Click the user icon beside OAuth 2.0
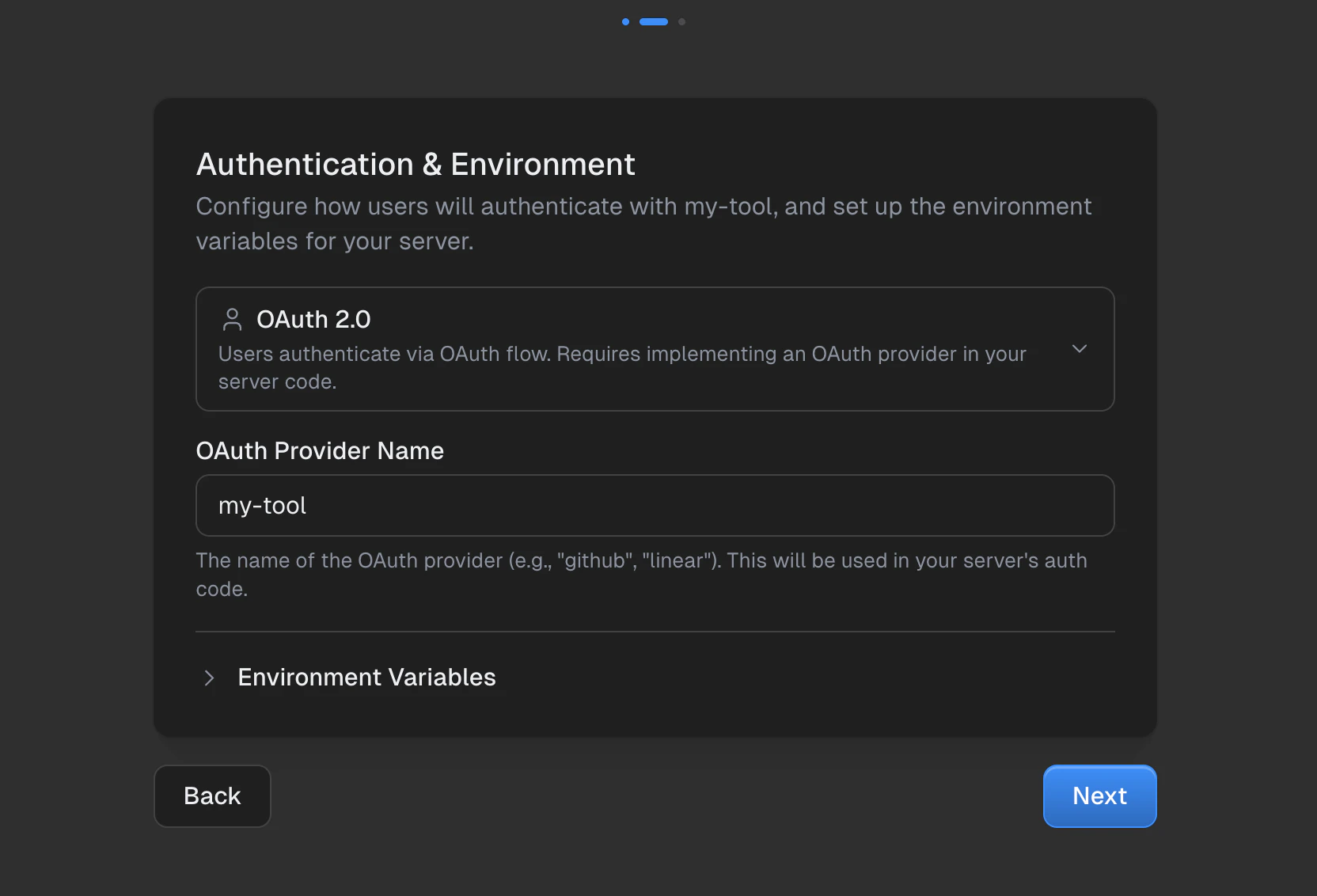Image resolution: width=1317 pixels, height=896 pixels. point(231,319)
